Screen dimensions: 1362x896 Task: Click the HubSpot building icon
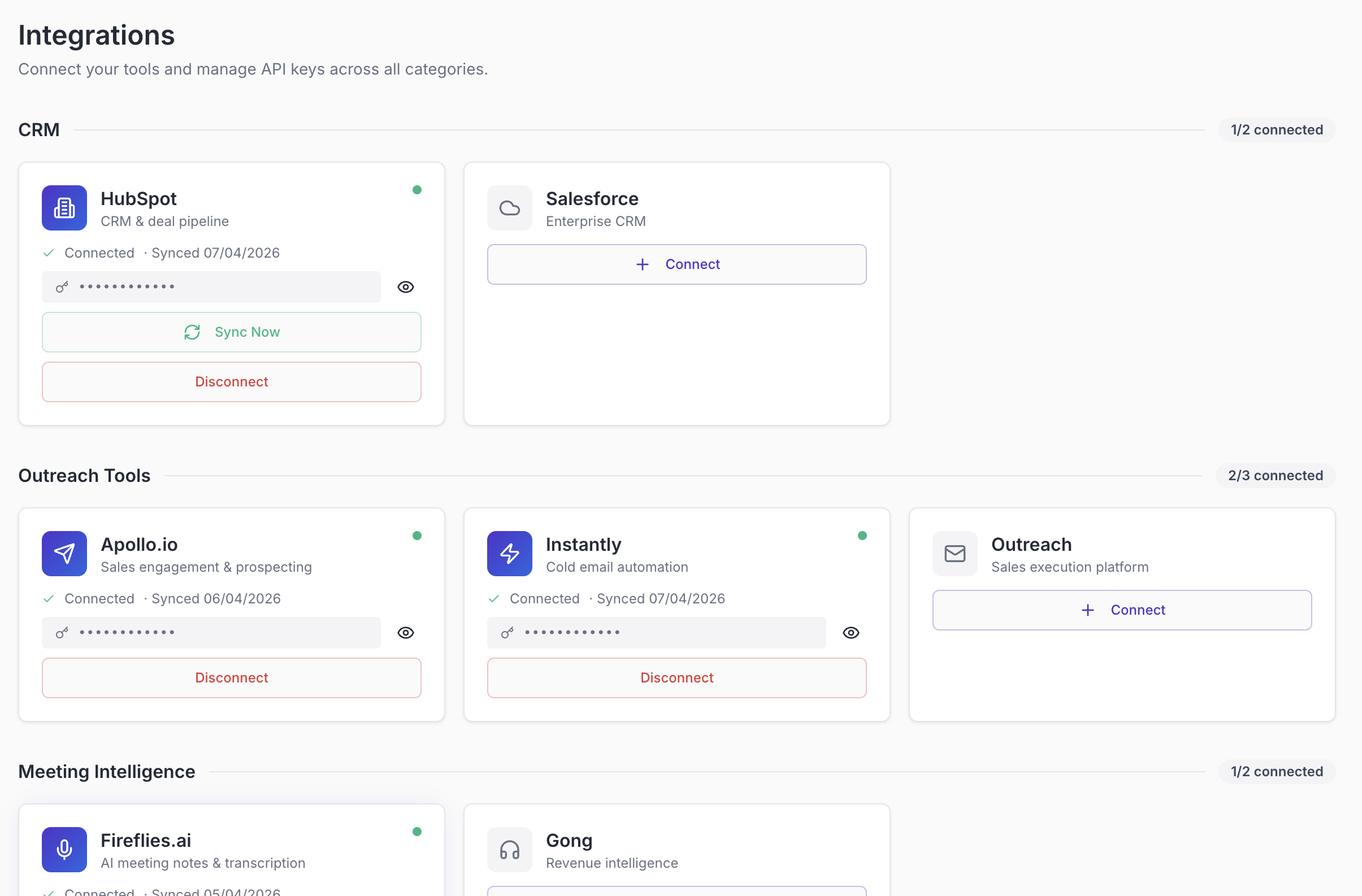(x=64, y=208)
